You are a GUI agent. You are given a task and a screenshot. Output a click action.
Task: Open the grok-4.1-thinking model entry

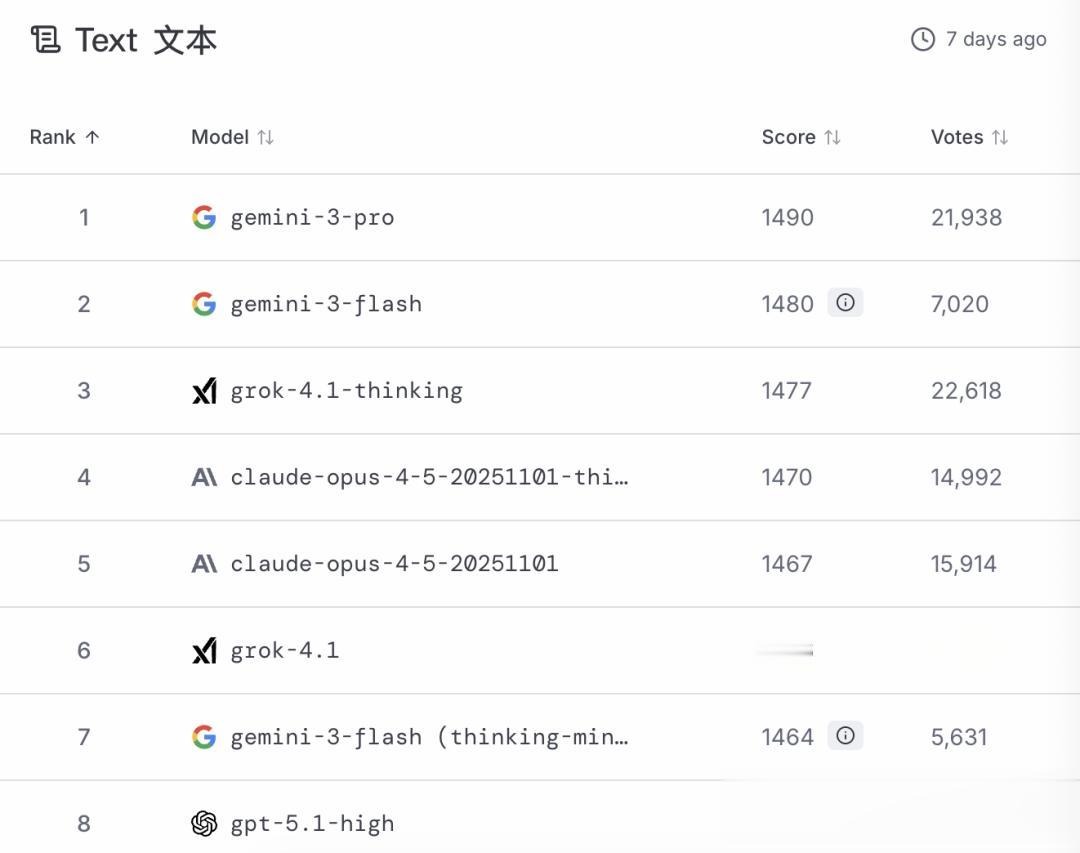click(346, 391)
